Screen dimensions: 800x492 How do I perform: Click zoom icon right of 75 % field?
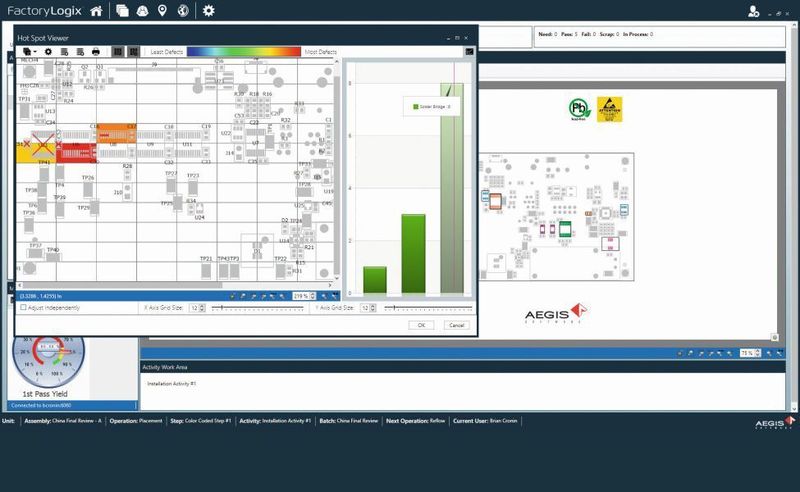(769, 353)
